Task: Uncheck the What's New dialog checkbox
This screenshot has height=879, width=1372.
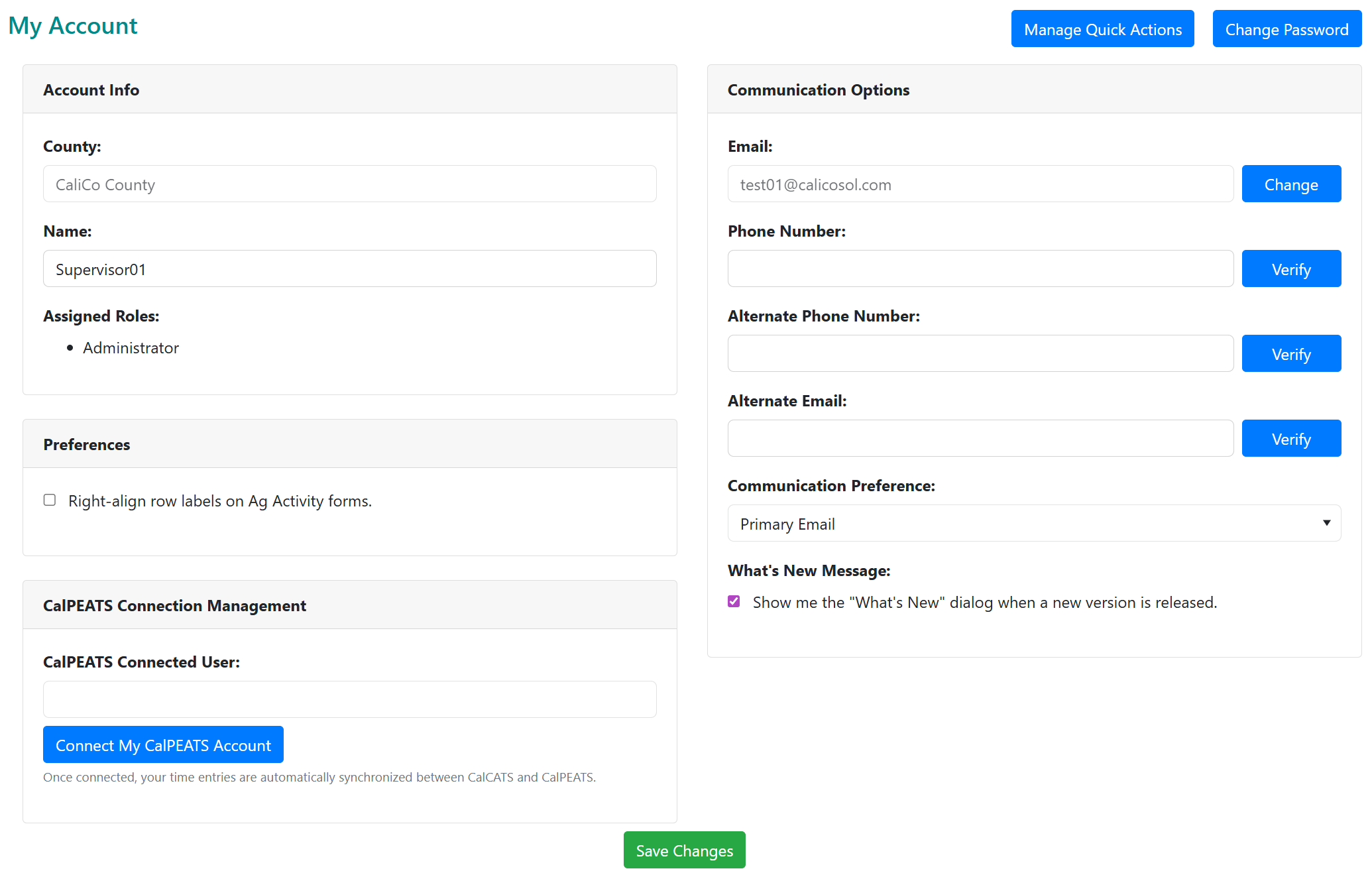Action: pos(734,601)
